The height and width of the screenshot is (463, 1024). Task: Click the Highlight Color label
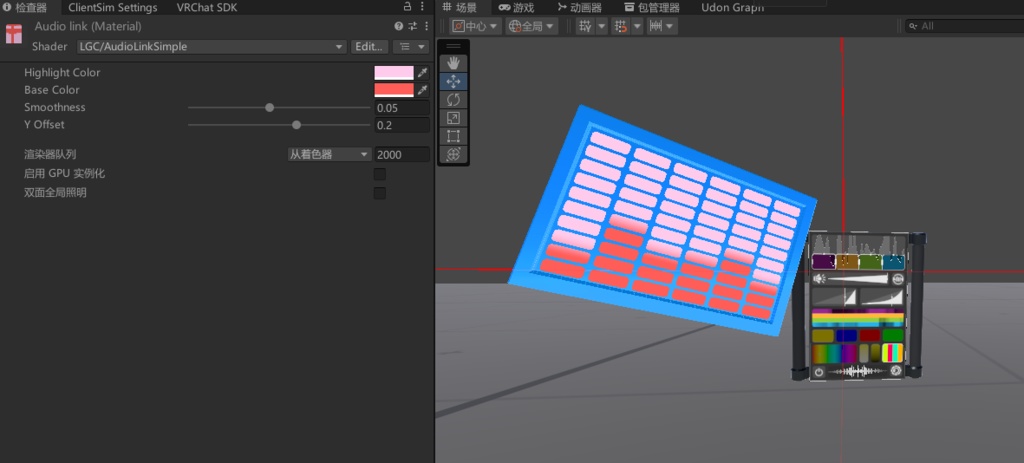(x=62, y=72)
